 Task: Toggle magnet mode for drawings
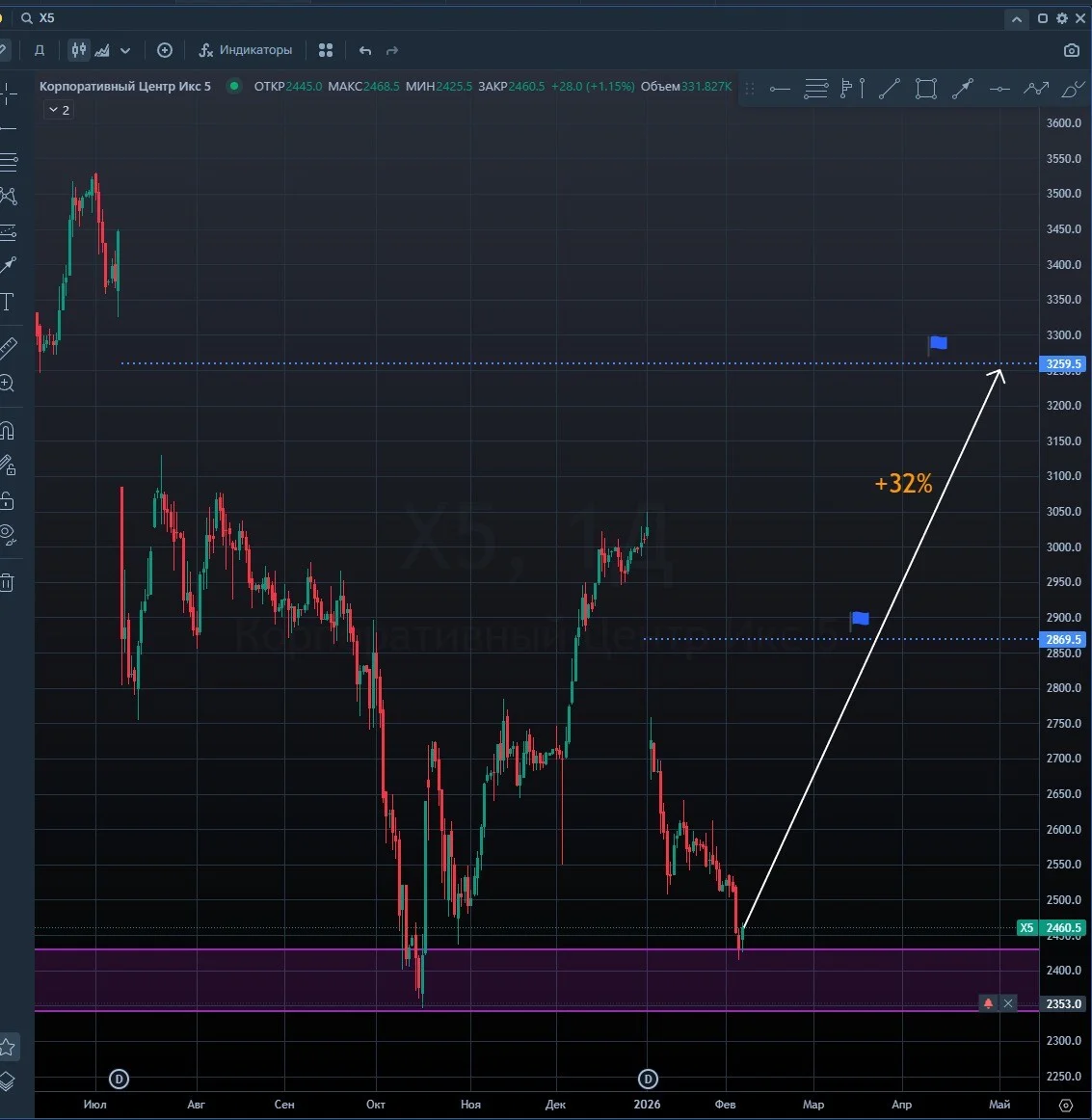click(7, 431)
